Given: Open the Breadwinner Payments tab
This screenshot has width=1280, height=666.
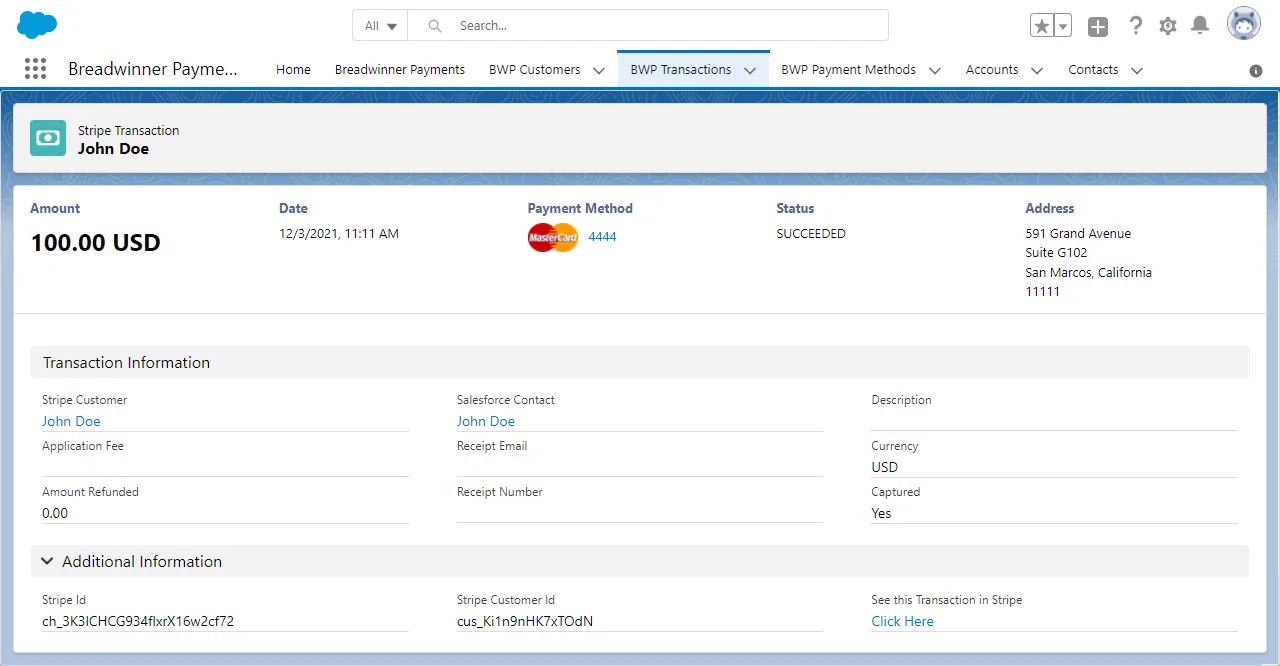Looking at the screenshot, I should click(x=400, y=70).
